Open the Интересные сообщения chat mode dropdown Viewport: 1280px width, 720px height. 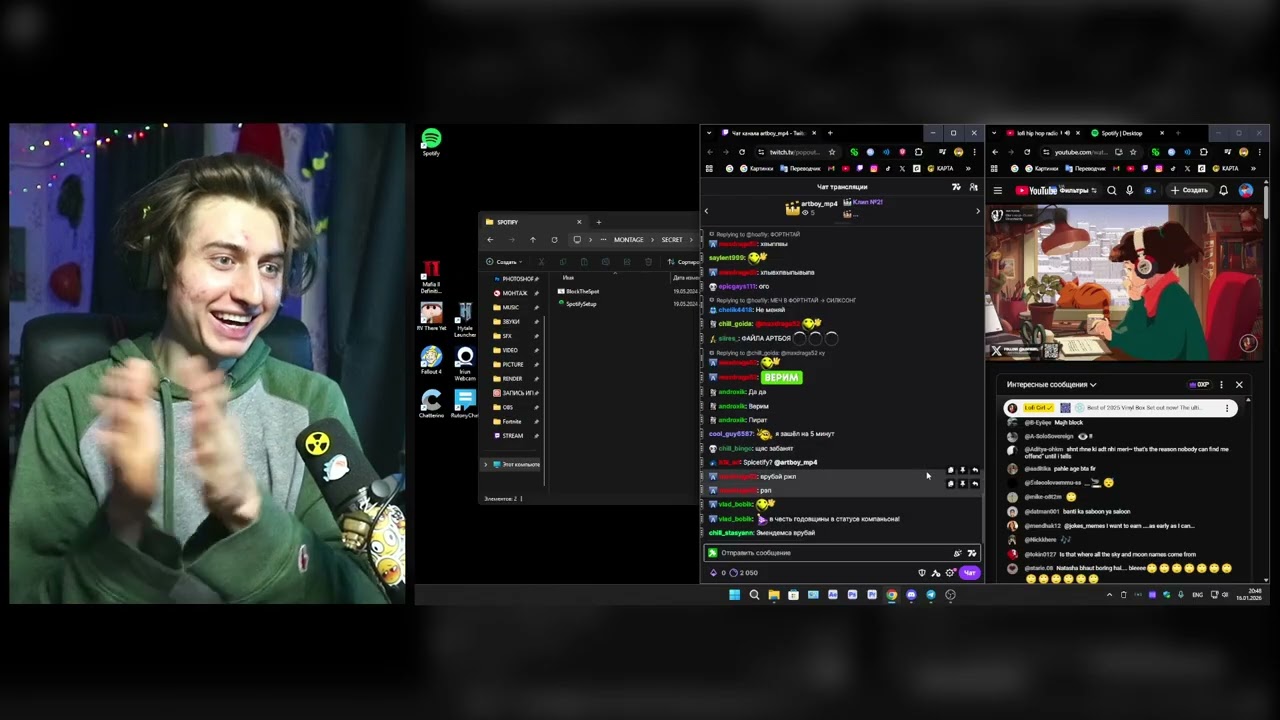[1051, 385]
